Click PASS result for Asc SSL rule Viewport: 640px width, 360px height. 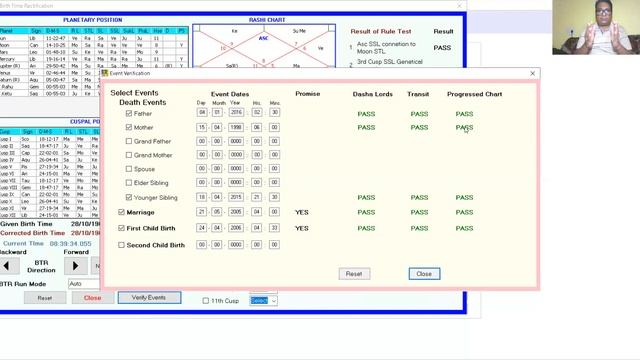tap(442, 48)
